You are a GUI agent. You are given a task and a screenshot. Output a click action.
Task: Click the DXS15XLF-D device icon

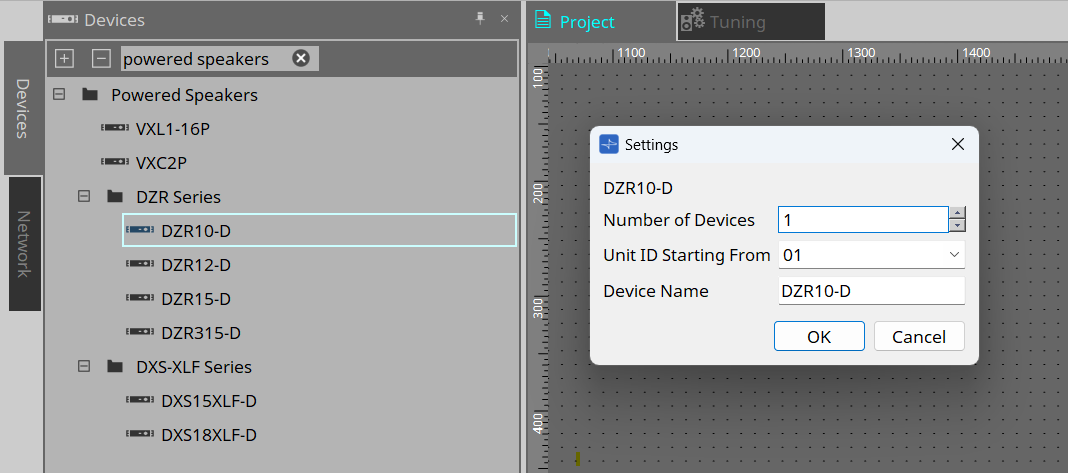[x=140, y=401]
